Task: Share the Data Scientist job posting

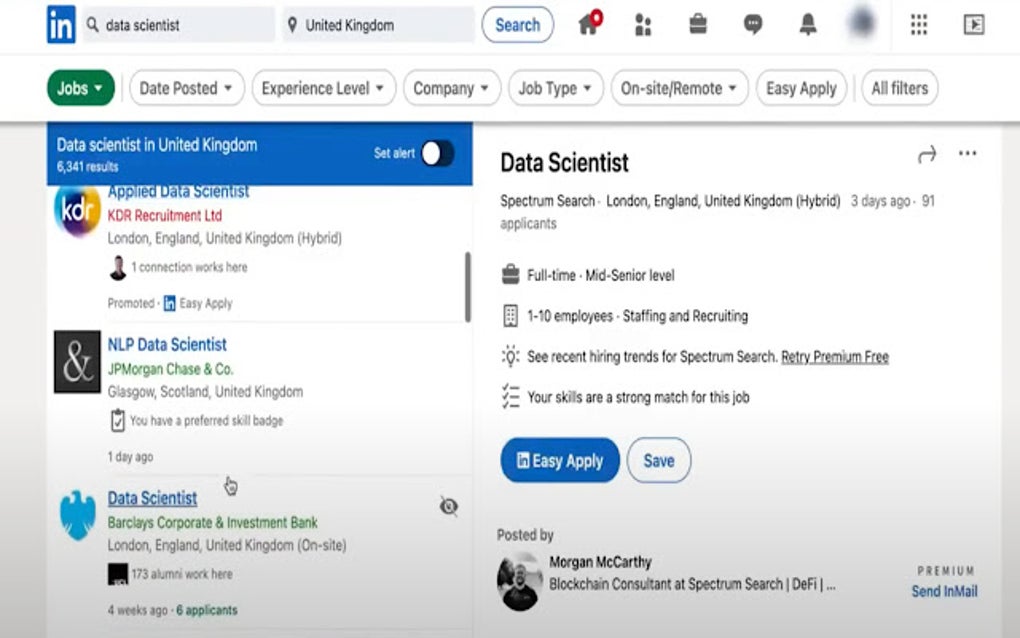Action: (926, 153)
